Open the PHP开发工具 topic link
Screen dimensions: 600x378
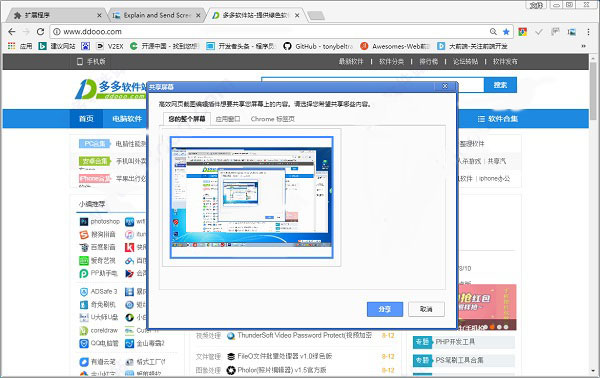[x=455, y=342]
